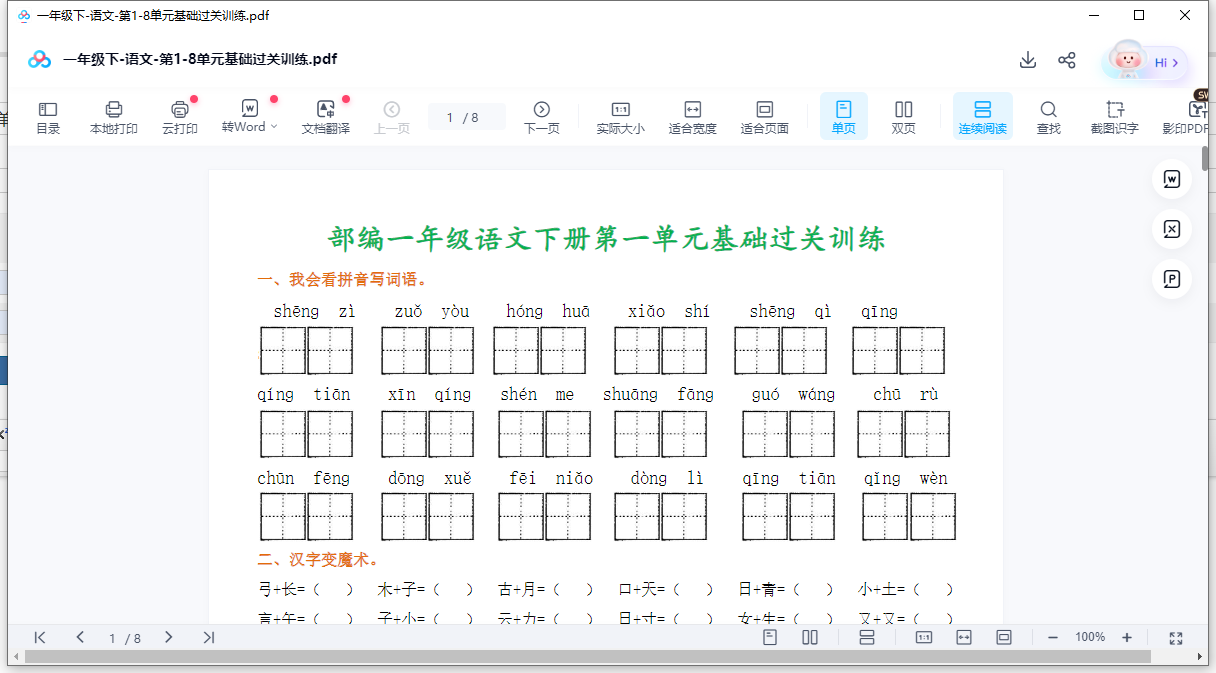
Task: Click the horizontal scrollbar at the bottom
Action: 600,657
